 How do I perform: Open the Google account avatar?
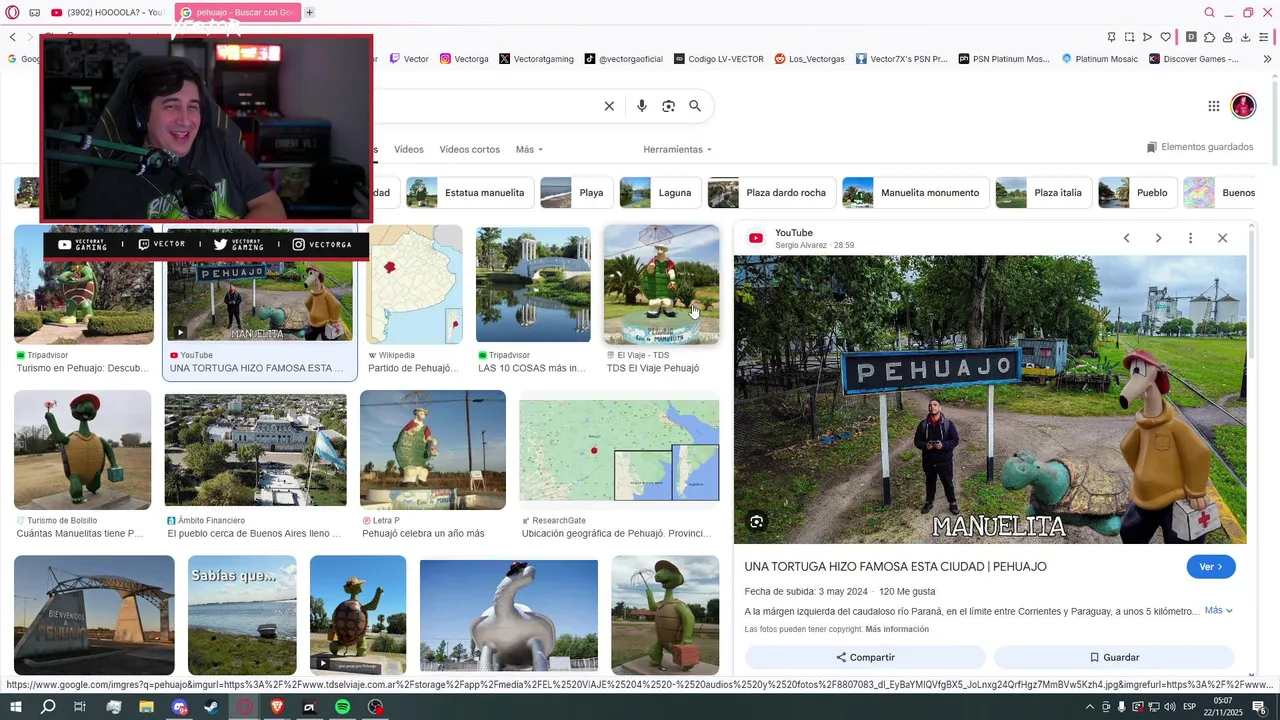tap(1243, 106)
